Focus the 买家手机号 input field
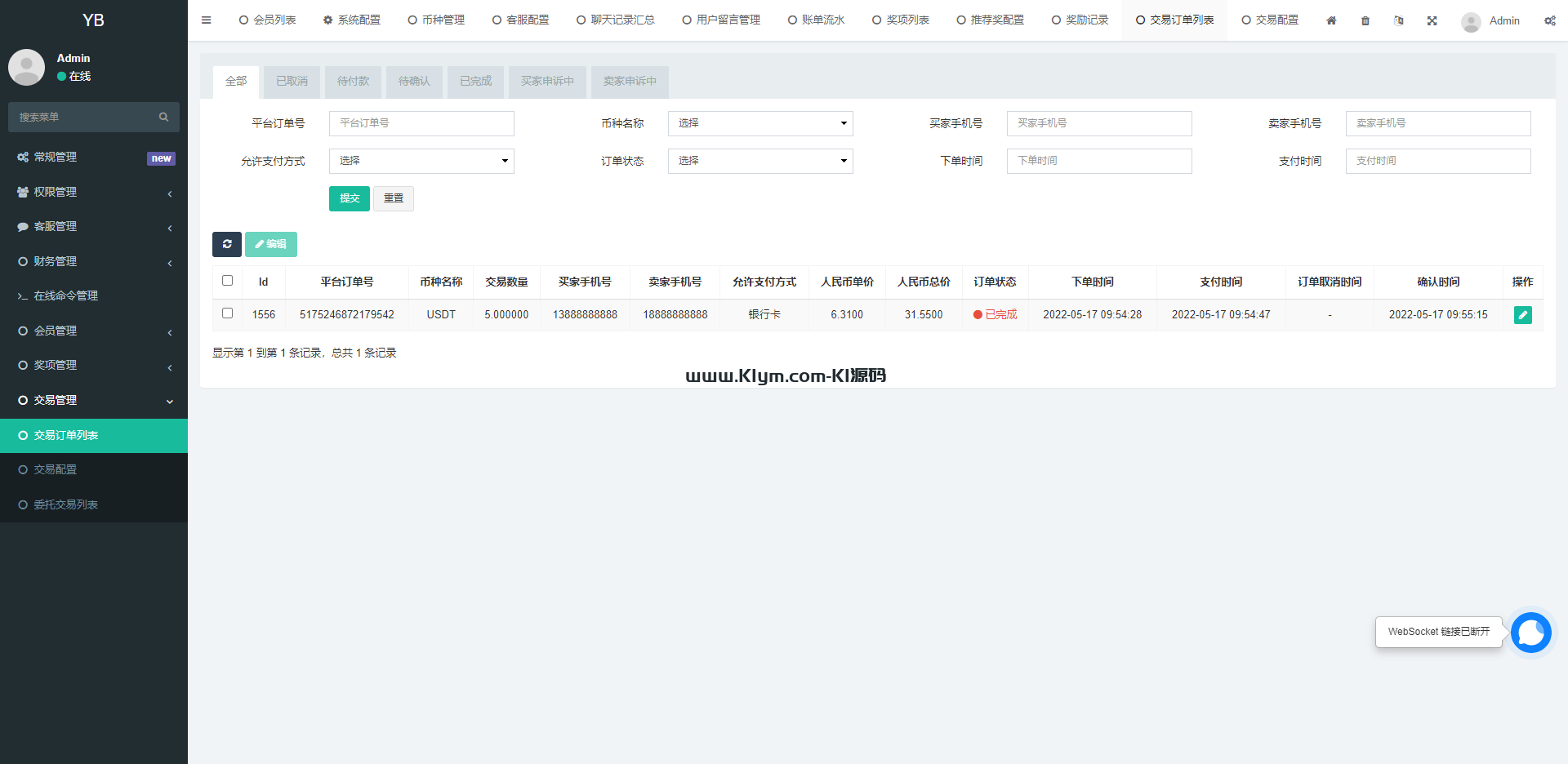 pos(1099,123)
